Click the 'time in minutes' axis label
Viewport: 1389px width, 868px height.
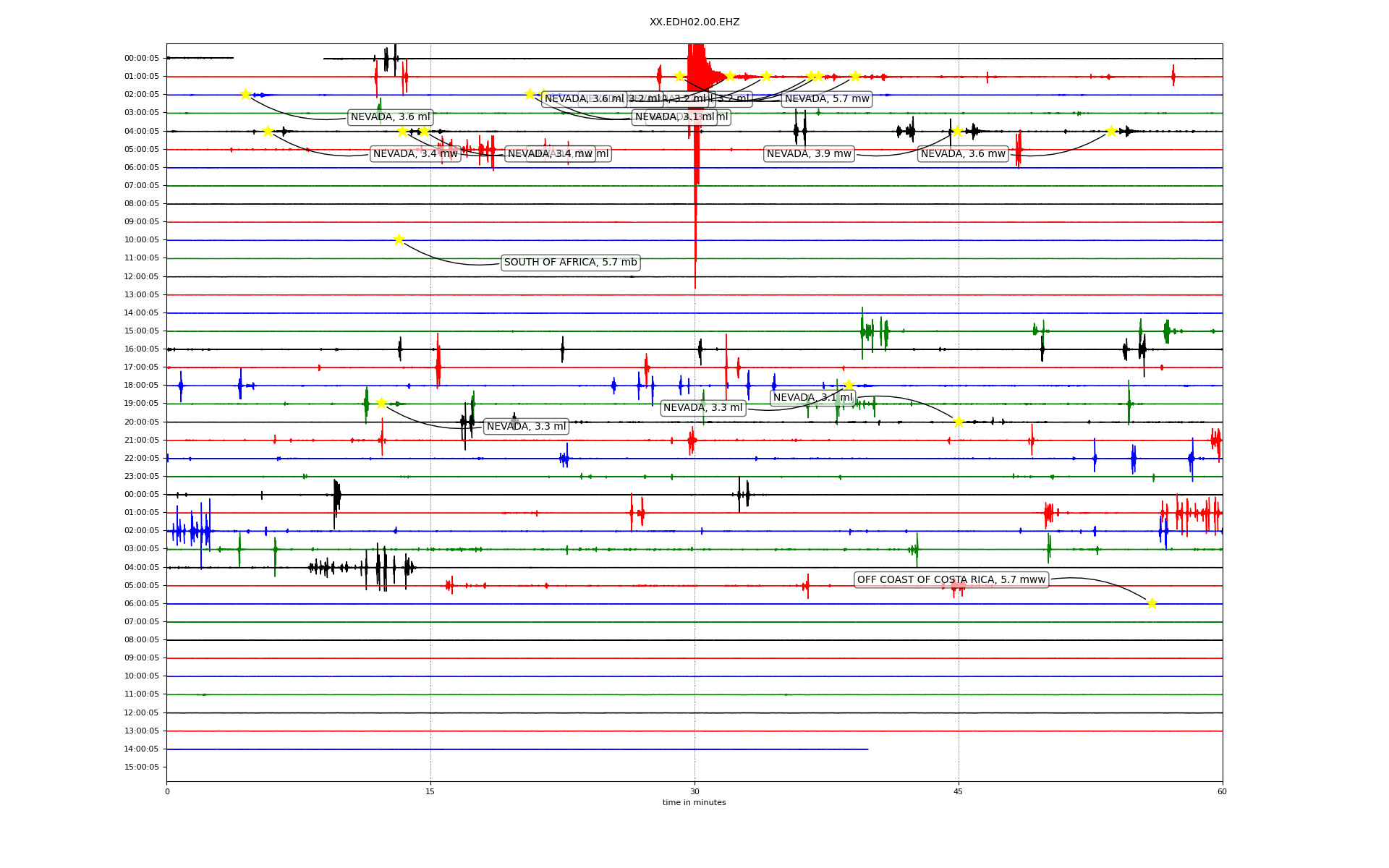tap(694, 802)
